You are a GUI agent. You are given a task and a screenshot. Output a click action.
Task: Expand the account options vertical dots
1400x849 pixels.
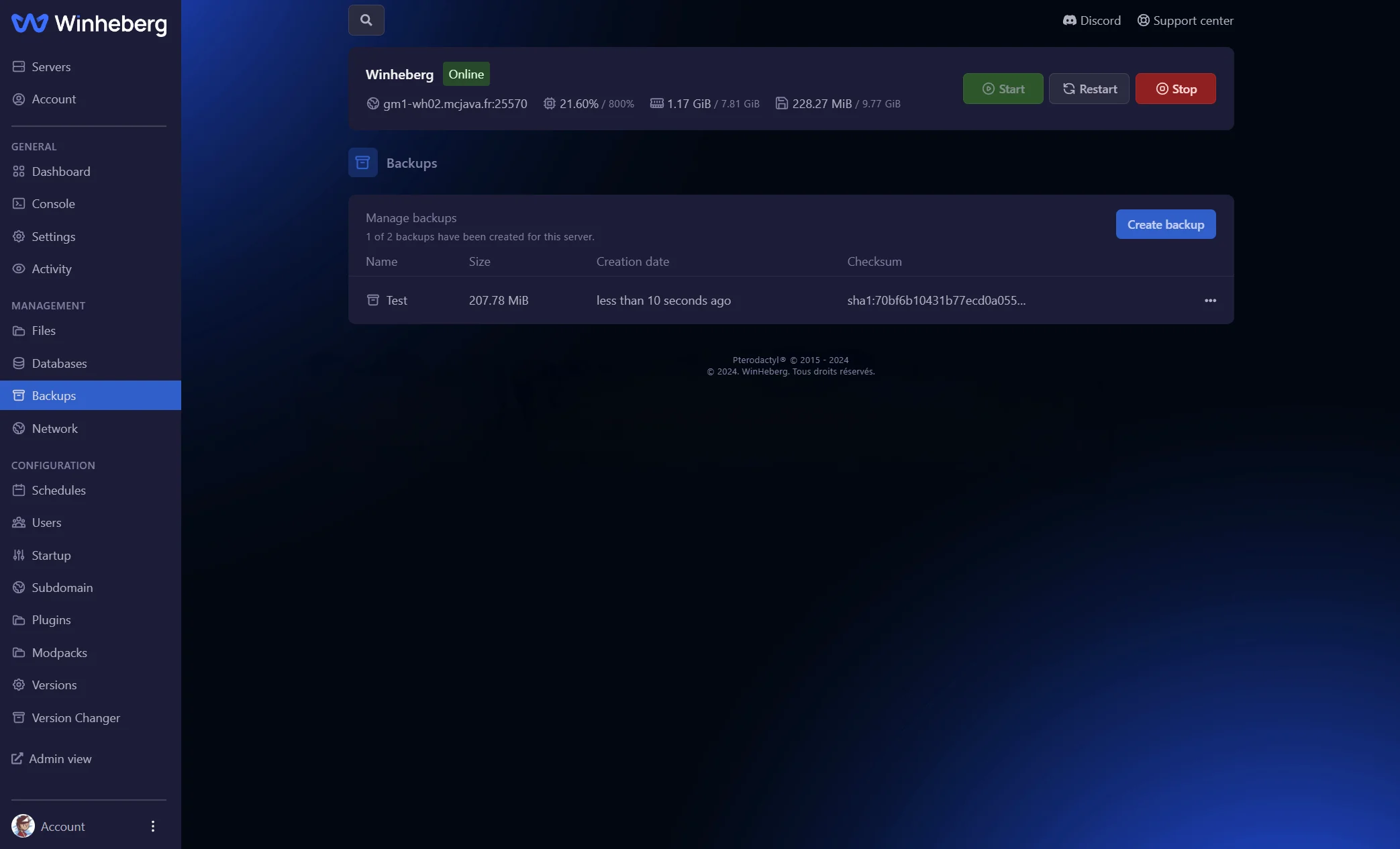tap(153, 826)
